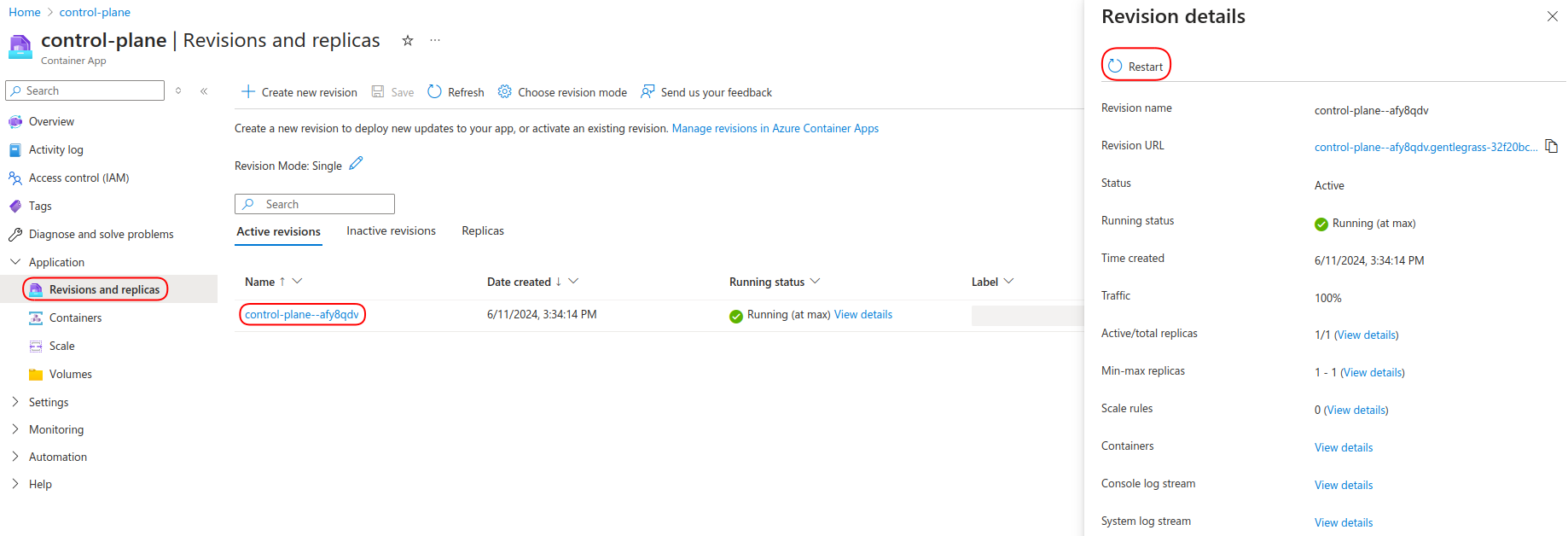This screenshot has width=1568, height=536.
Task: Click View details for Min-max replicas
Action: 1373,372
